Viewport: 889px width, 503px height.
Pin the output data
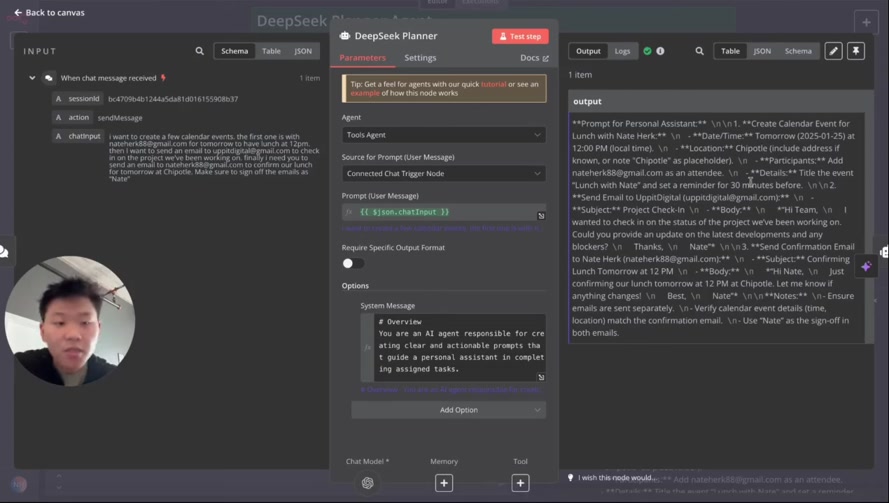(856, 51)
